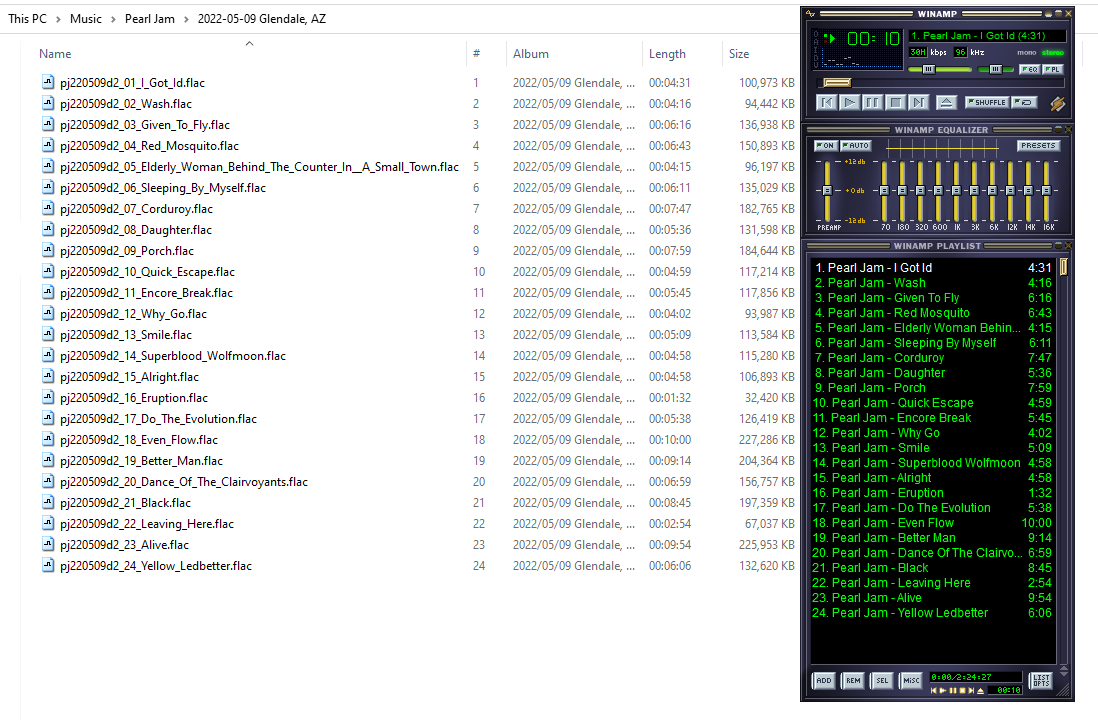This screenshot has height=720, width=1098.
Task: Click the Winamp time display 00:10
Action: (873, 39)
